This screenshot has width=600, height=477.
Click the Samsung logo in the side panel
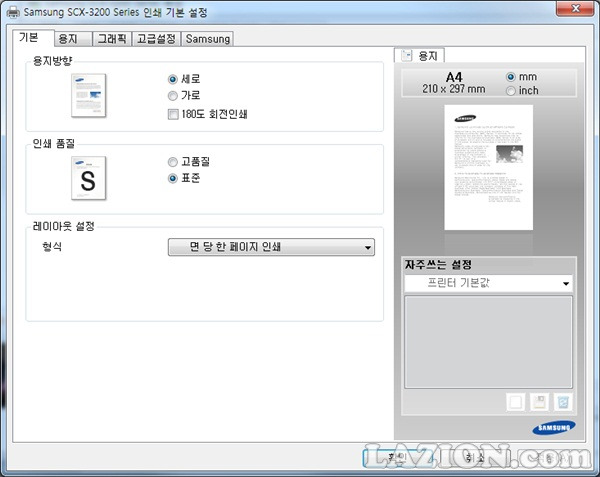(x=554, y=428)
